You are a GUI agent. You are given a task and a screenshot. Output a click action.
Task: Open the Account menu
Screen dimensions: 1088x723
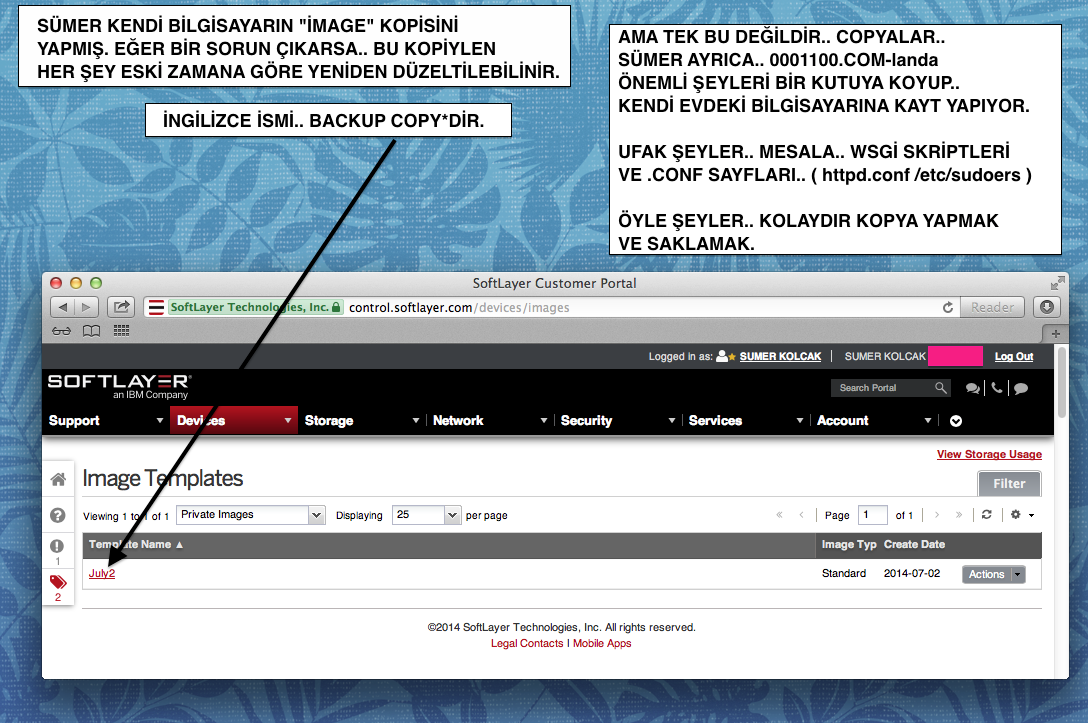tap(874, 420)
